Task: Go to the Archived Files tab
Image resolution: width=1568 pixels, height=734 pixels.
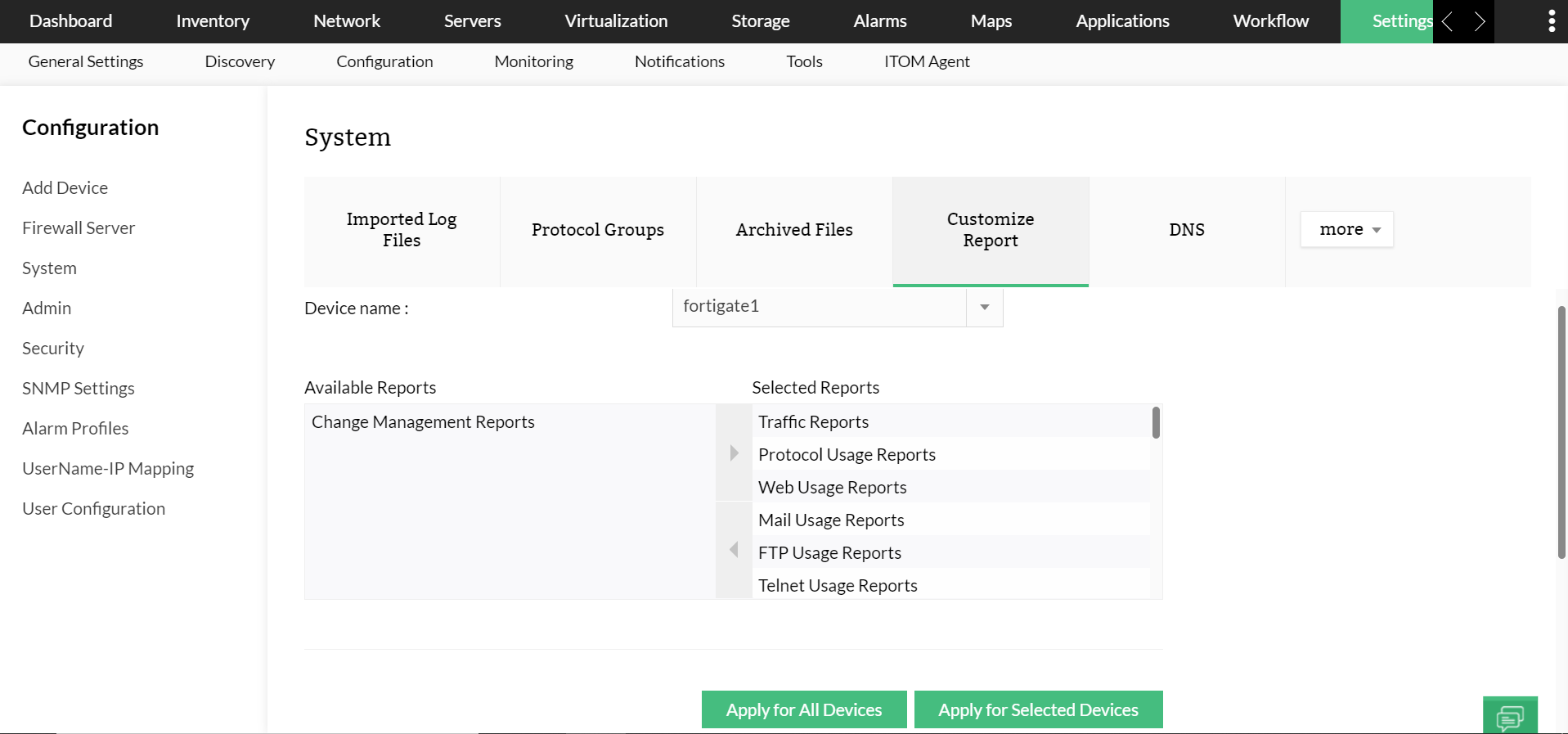Action: [x=794, y=230]
